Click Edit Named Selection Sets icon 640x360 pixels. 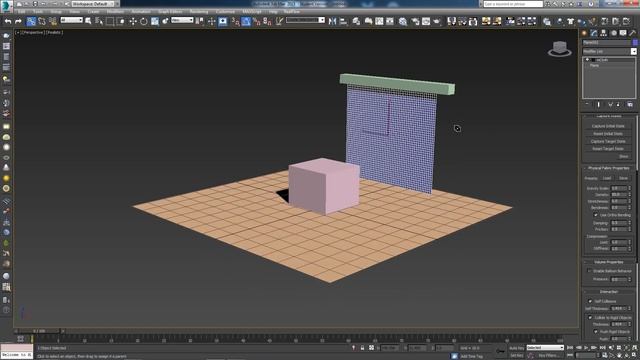click(279, 21)
